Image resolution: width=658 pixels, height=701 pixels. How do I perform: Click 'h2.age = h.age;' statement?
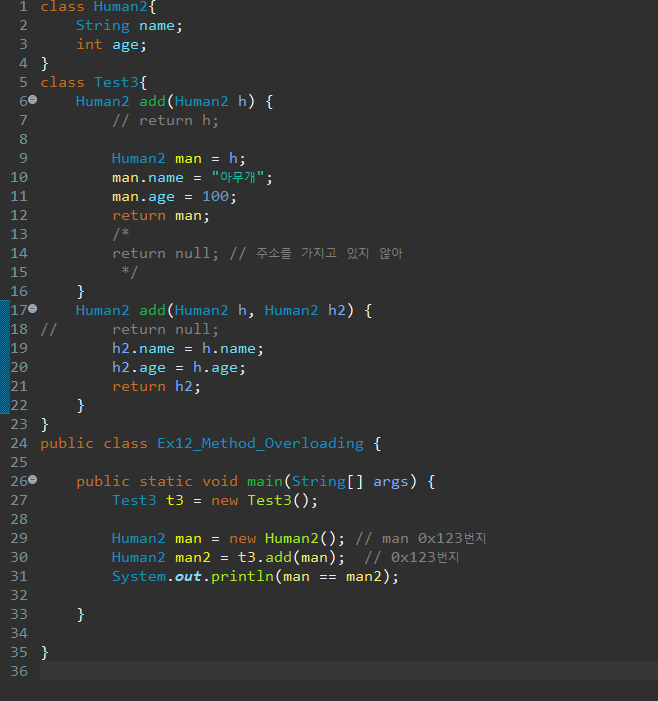(179, 367)
